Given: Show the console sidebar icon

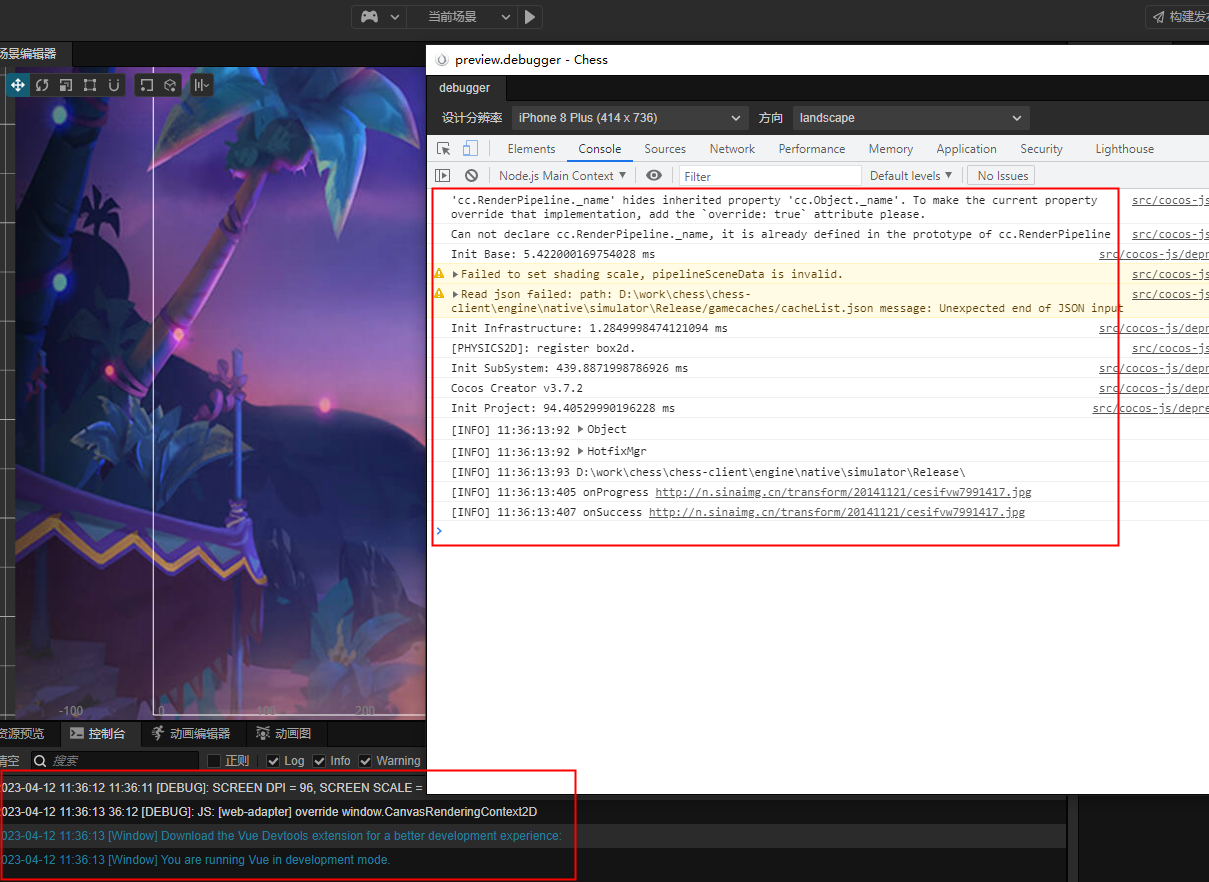Looking at the screenshot, I should click(x=443, y=175).
